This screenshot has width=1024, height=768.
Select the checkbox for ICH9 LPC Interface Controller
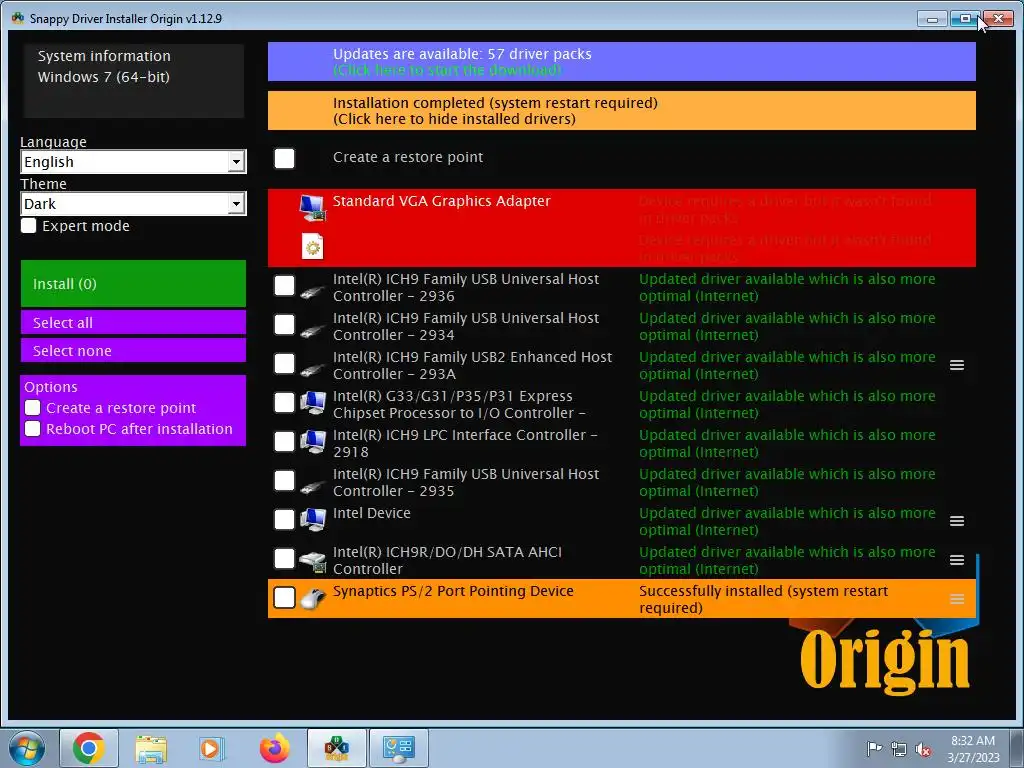point(285,441)
